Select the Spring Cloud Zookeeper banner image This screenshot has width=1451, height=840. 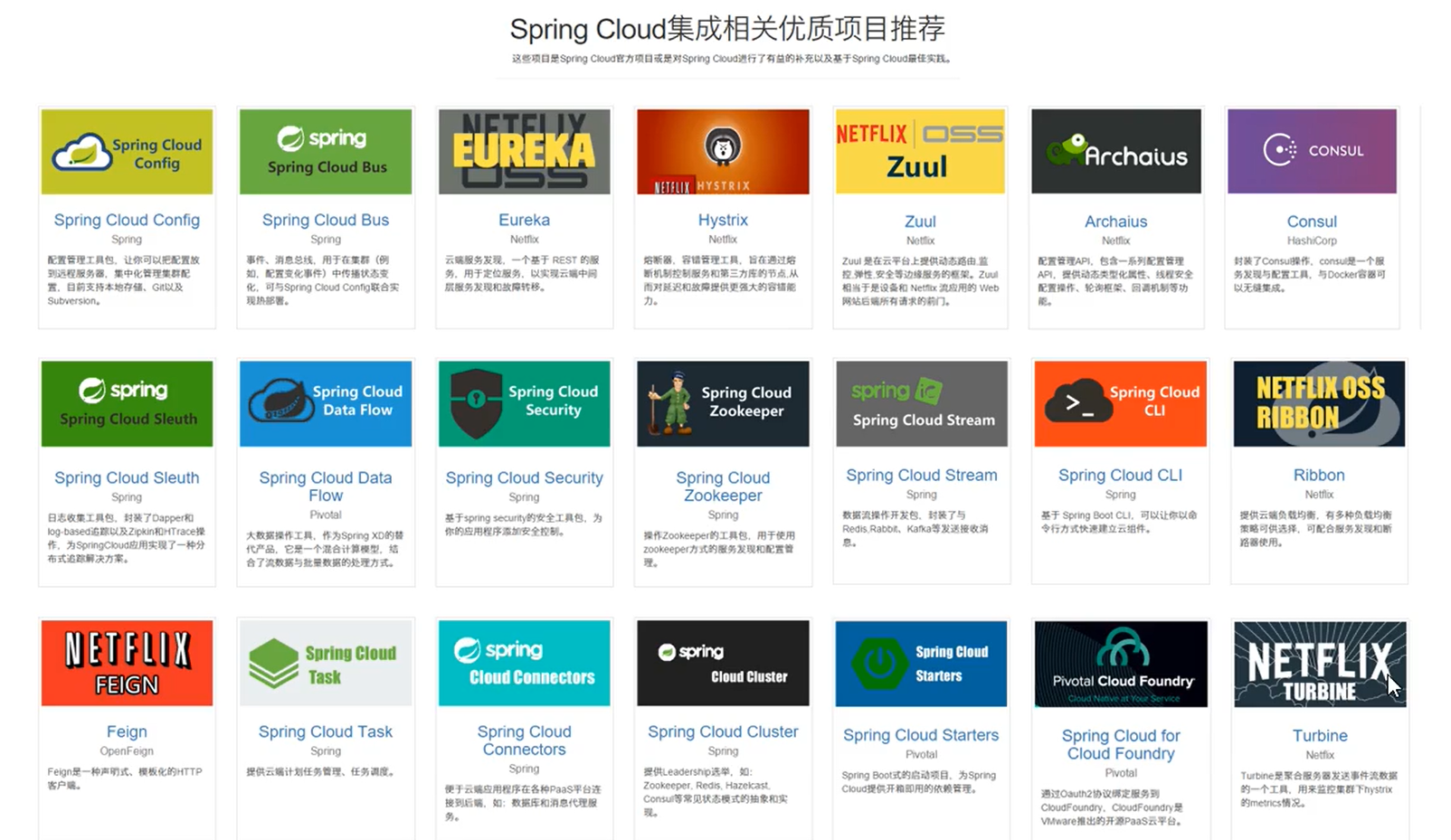tap(723, 404)
